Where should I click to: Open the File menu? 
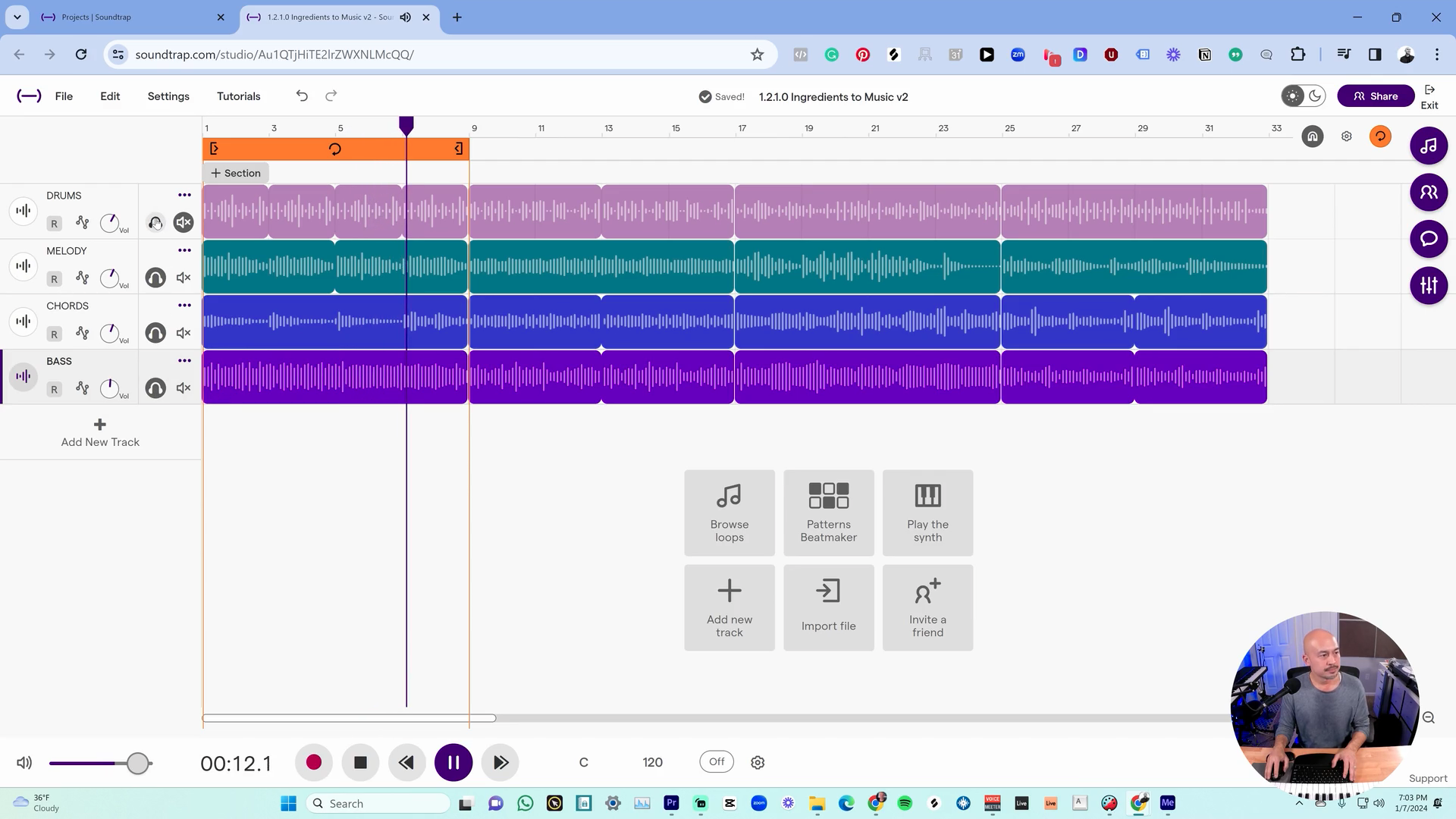tap(64, 96)
